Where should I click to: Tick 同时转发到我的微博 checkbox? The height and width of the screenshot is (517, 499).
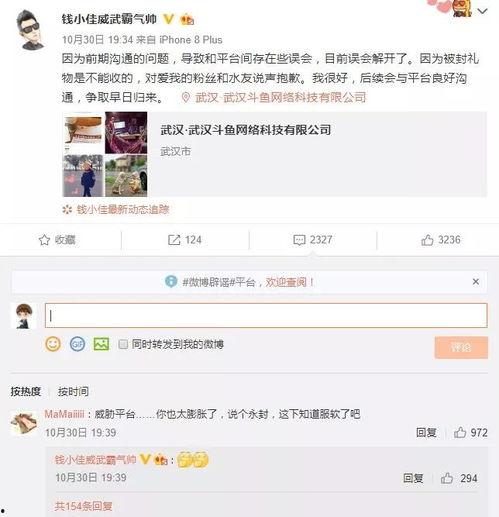[123, 344]
